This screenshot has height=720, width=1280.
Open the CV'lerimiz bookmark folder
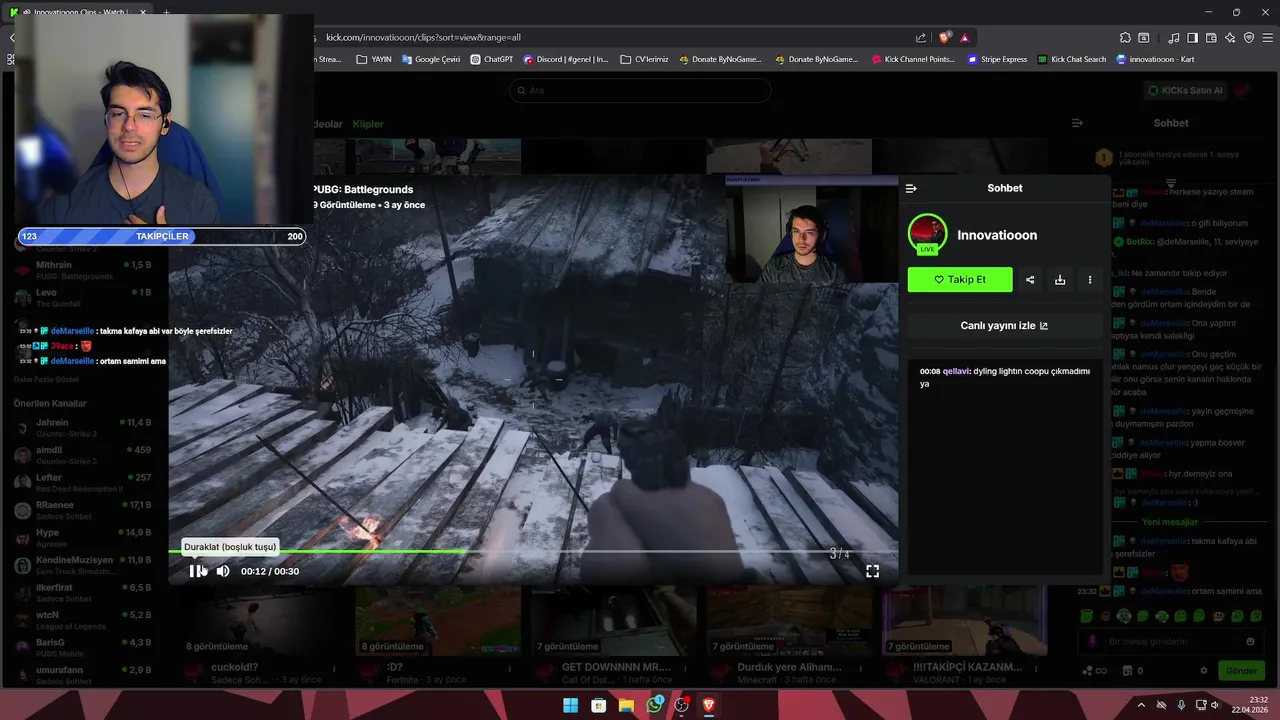coord(644,59)
